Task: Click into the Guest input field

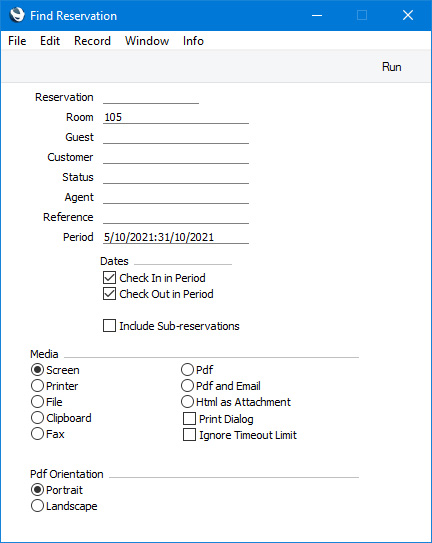Action: tap(176, 137)
